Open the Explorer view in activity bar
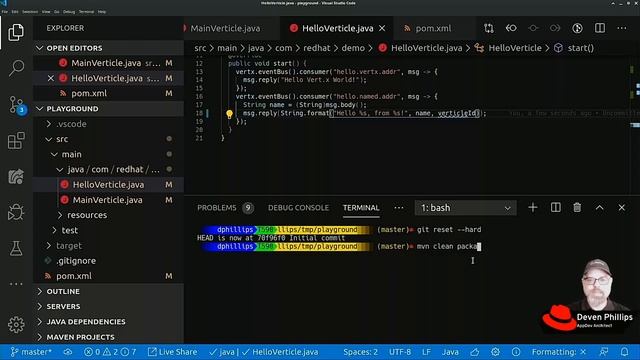The height and width of the screenshot is (360, 640). pos(16,32)
